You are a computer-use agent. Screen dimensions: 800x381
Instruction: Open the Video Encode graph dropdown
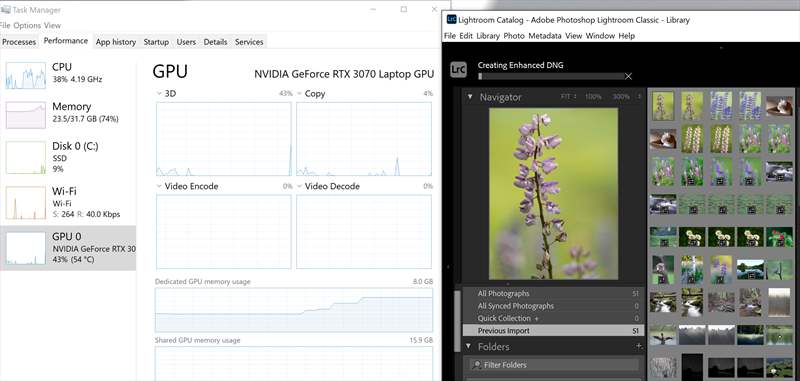(x=159, y=187)
